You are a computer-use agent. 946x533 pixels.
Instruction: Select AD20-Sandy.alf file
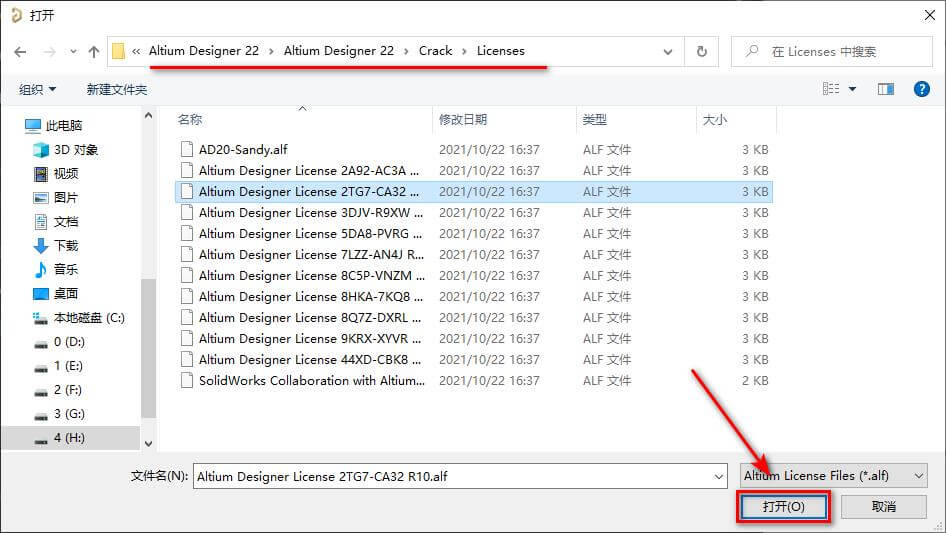243,150
